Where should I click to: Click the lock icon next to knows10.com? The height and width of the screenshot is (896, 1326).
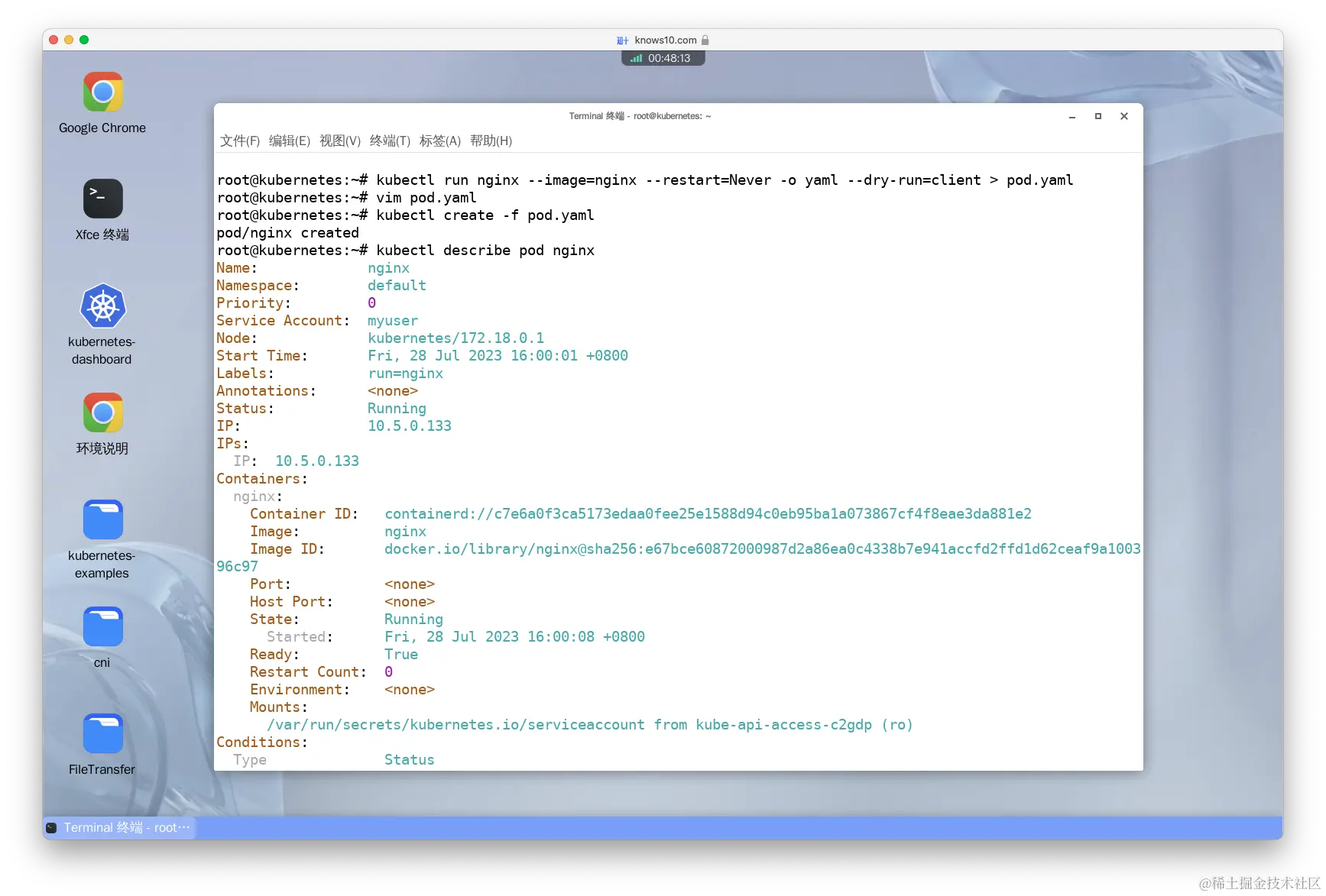[x=705, y=40]
